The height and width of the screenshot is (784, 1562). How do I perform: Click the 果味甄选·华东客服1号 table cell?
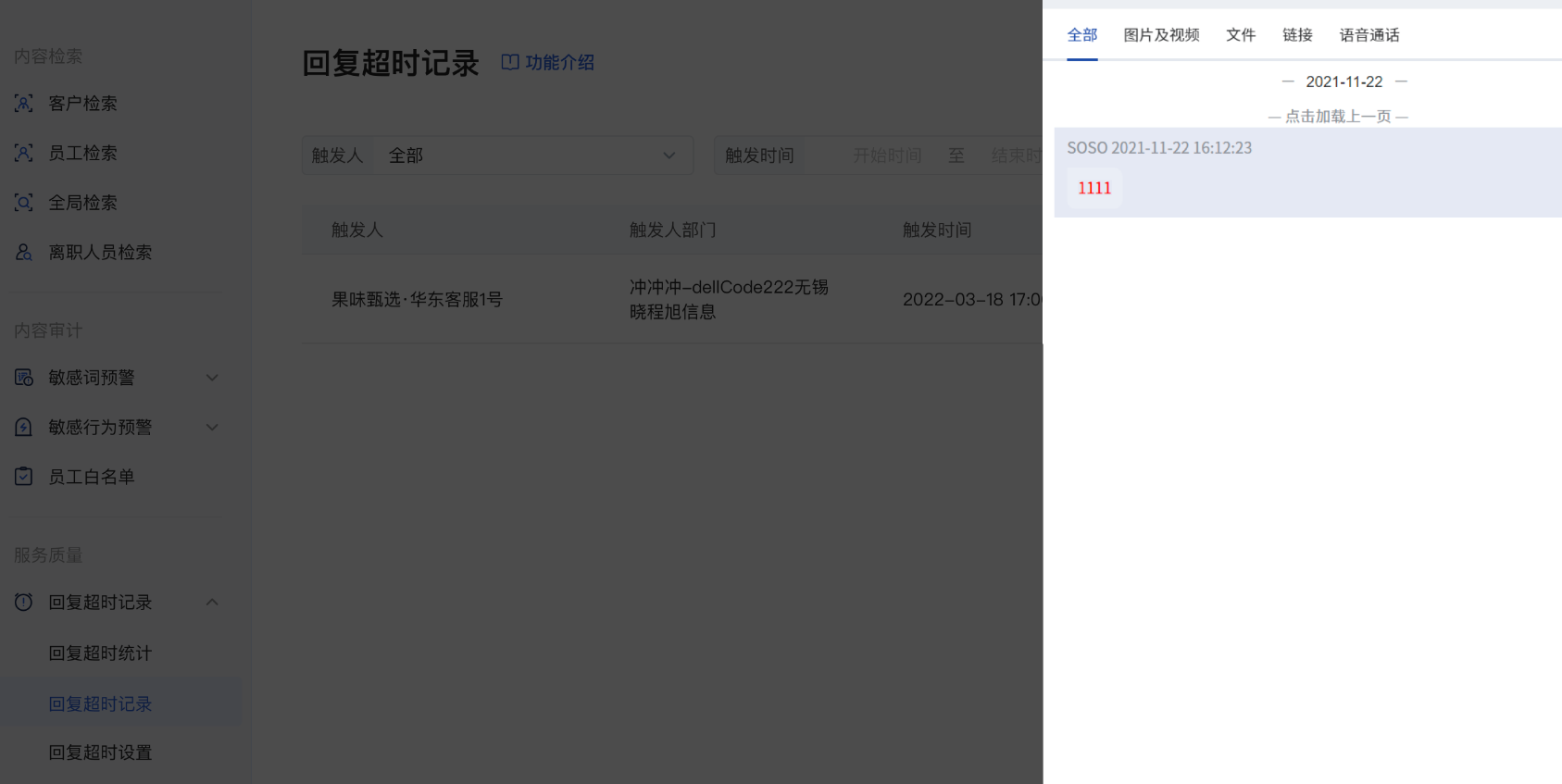[417, 300]
